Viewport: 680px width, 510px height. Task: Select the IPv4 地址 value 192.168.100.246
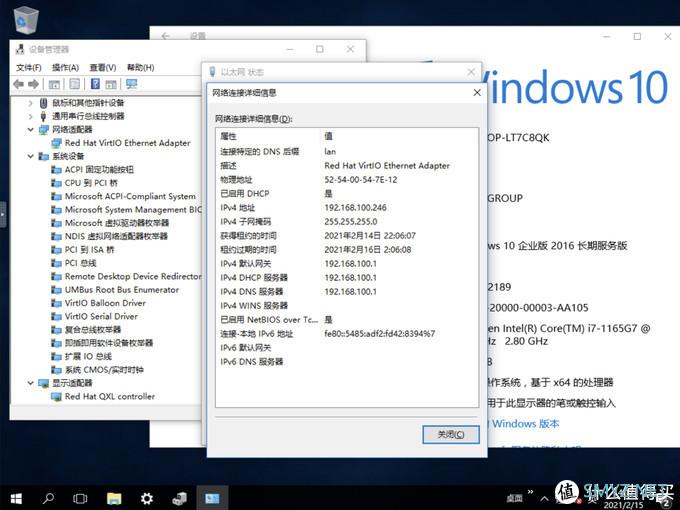[355, 207]
